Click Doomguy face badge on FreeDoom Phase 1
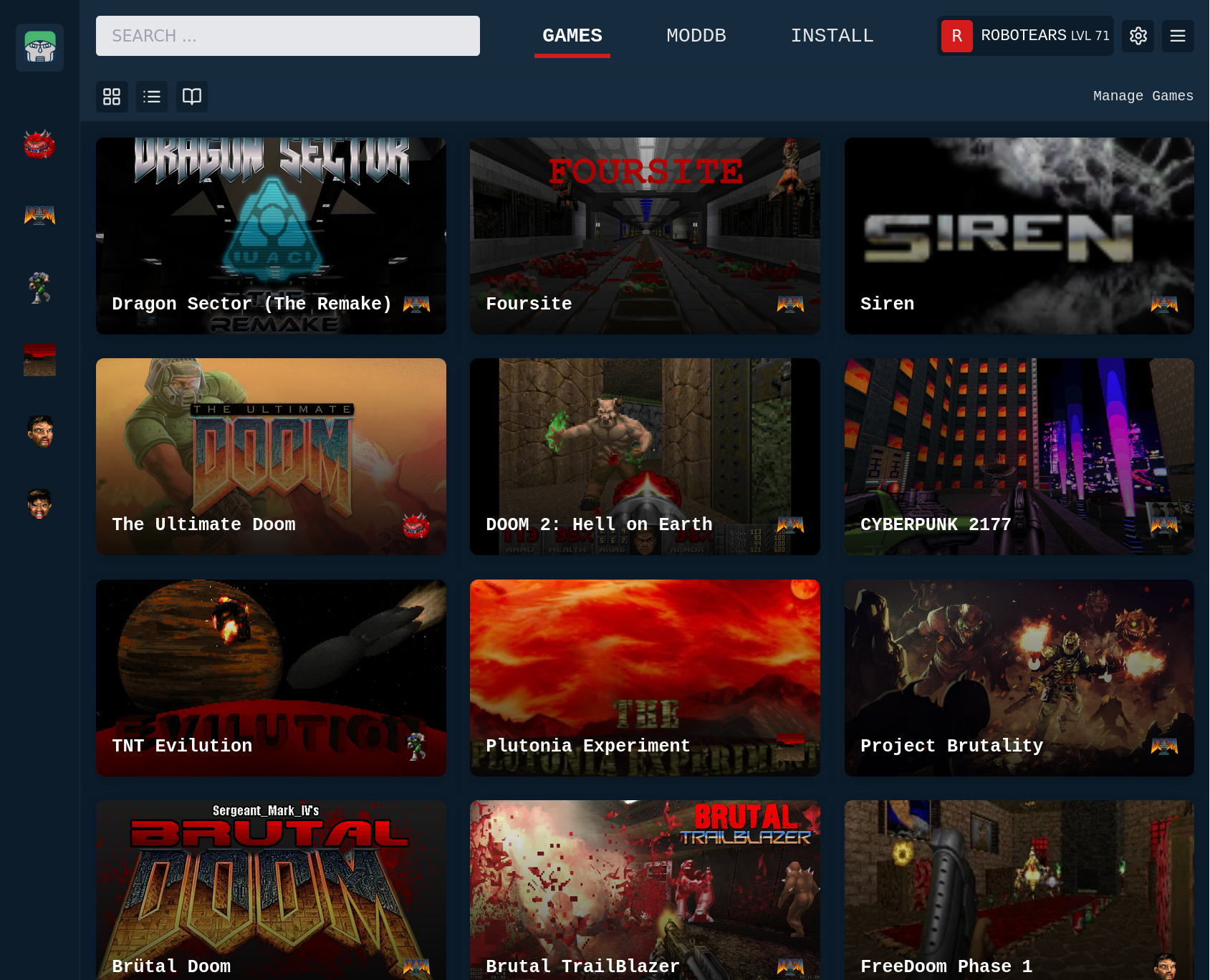This screenshot has height=980, width=1210. pyautogui.click(x=1165, y=966)
